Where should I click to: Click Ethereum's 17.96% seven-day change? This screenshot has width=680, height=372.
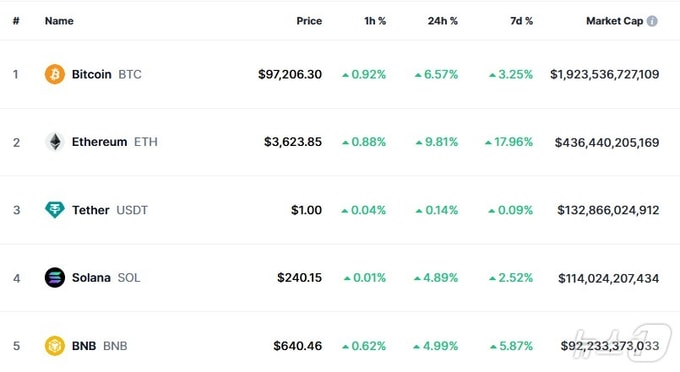coord(509,142)
